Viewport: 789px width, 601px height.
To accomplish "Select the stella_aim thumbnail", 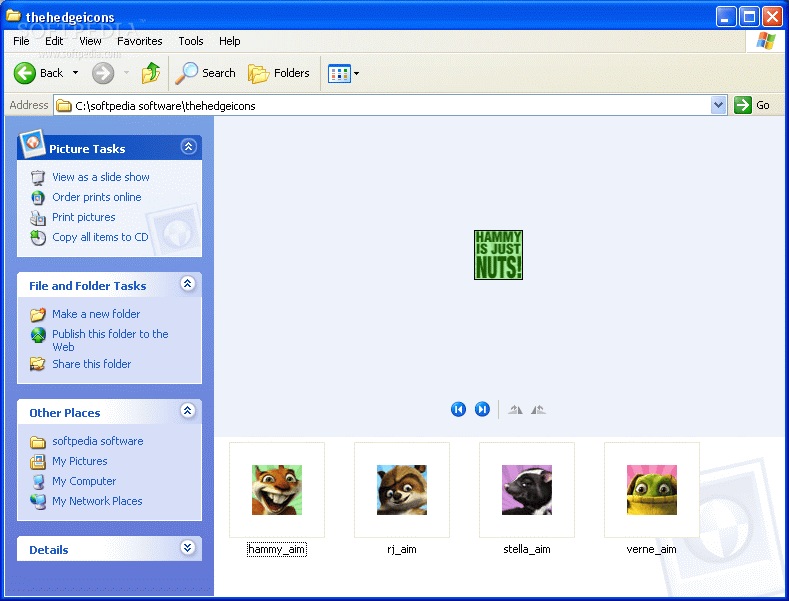I will [527, 490].
